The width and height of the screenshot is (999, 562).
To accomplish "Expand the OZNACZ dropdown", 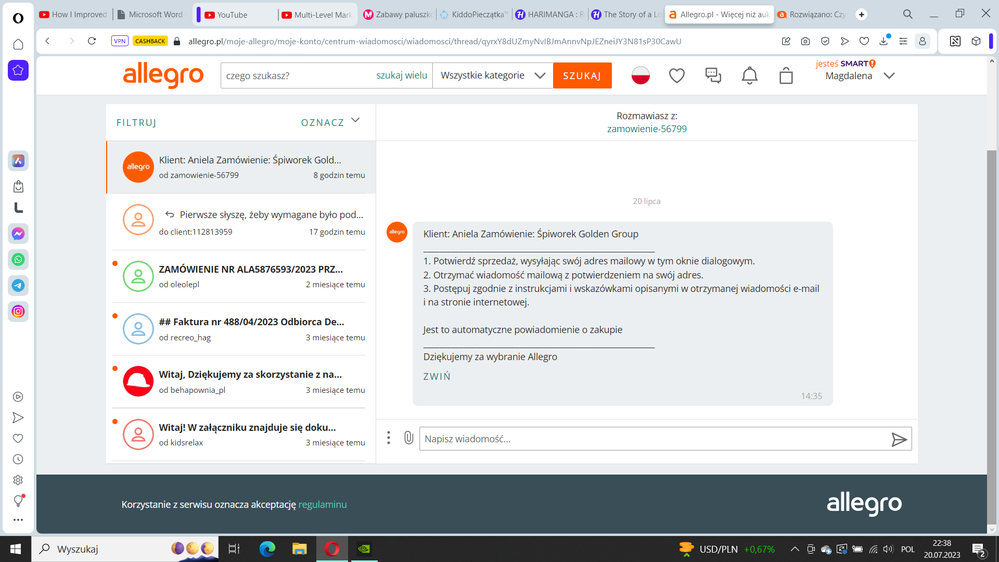I will pos(331,122).
